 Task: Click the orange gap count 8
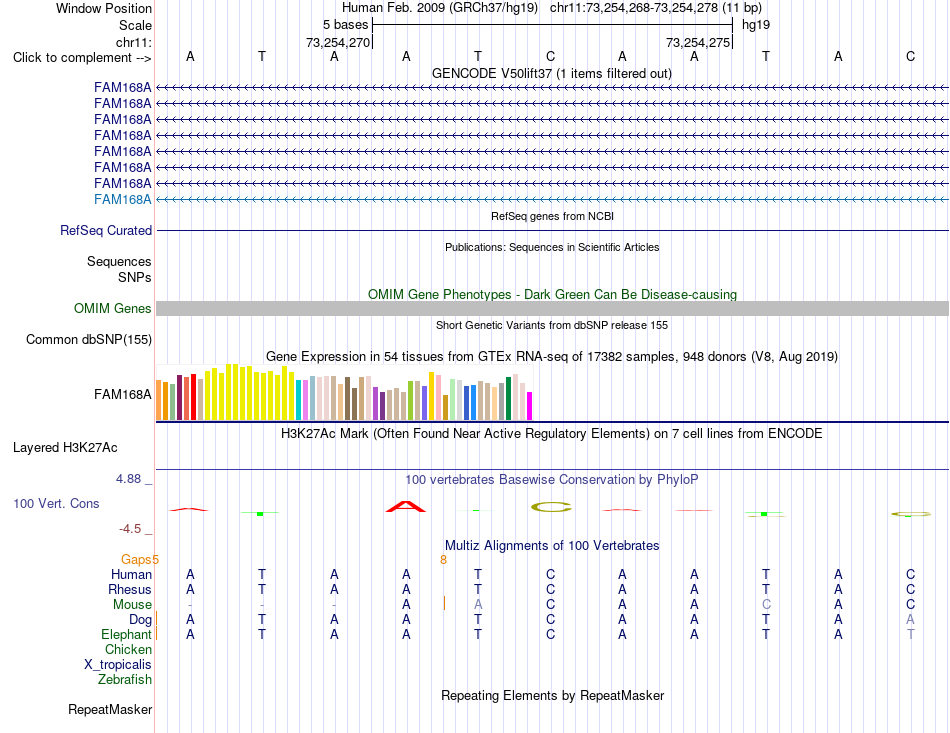click(x=443, y=560)
